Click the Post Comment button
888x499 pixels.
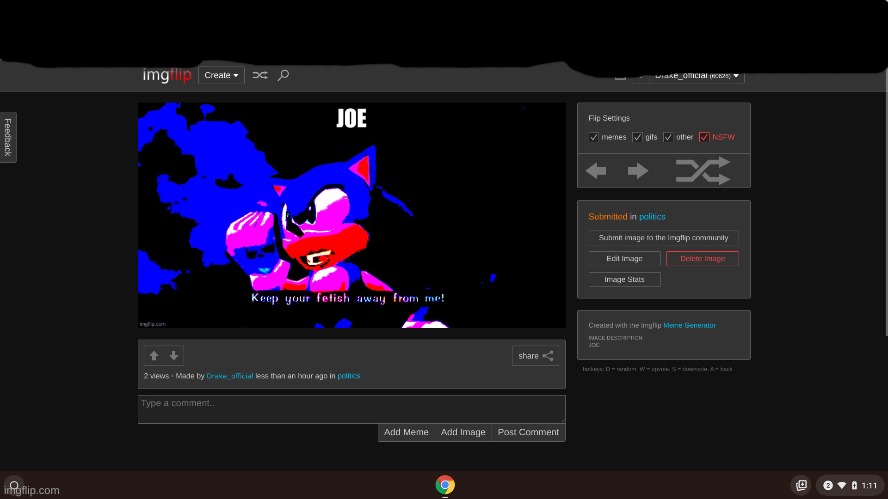[528, 432]
